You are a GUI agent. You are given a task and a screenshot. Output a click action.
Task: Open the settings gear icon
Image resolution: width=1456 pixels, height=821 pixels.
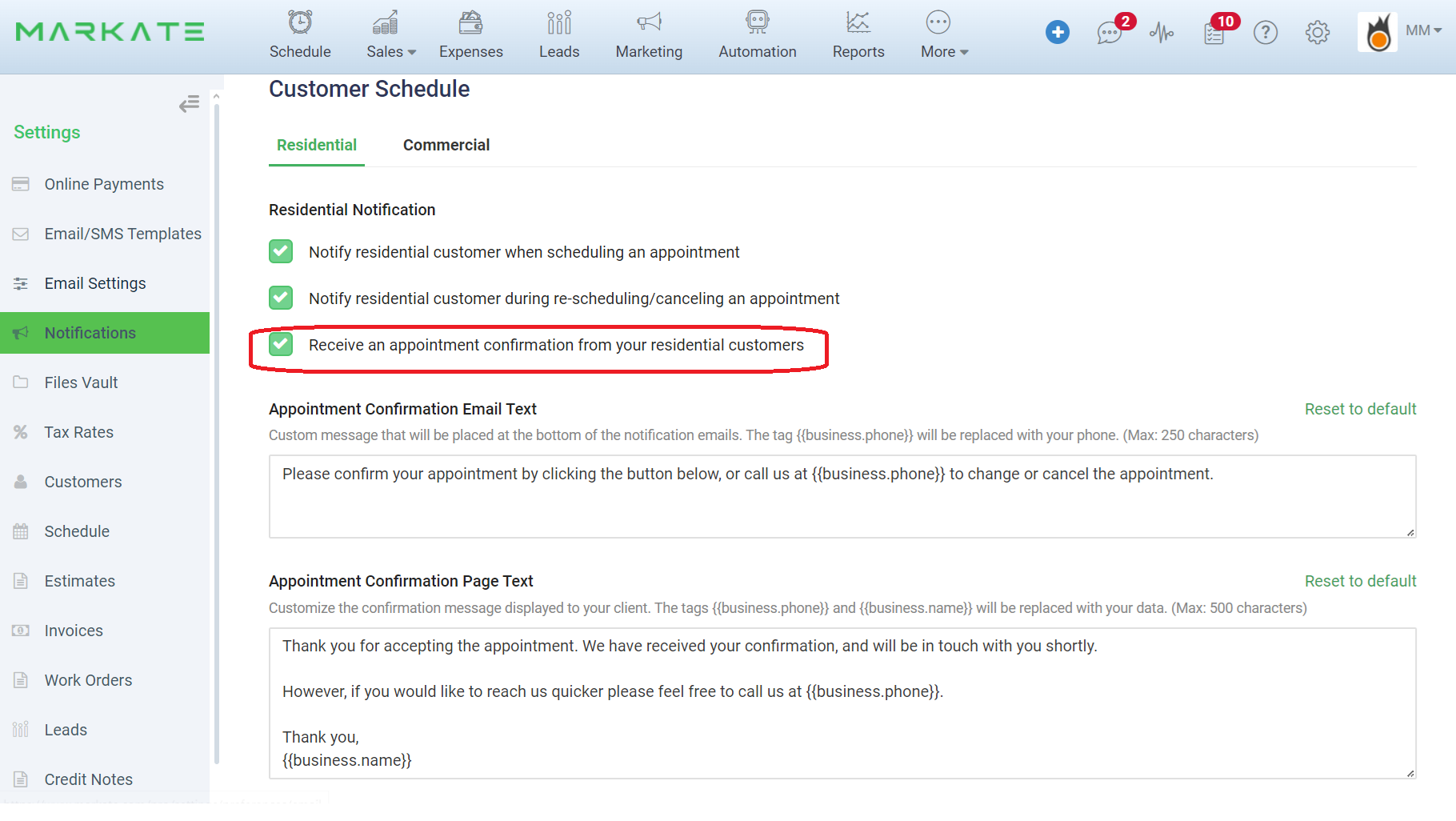[x=1318, y=32]
